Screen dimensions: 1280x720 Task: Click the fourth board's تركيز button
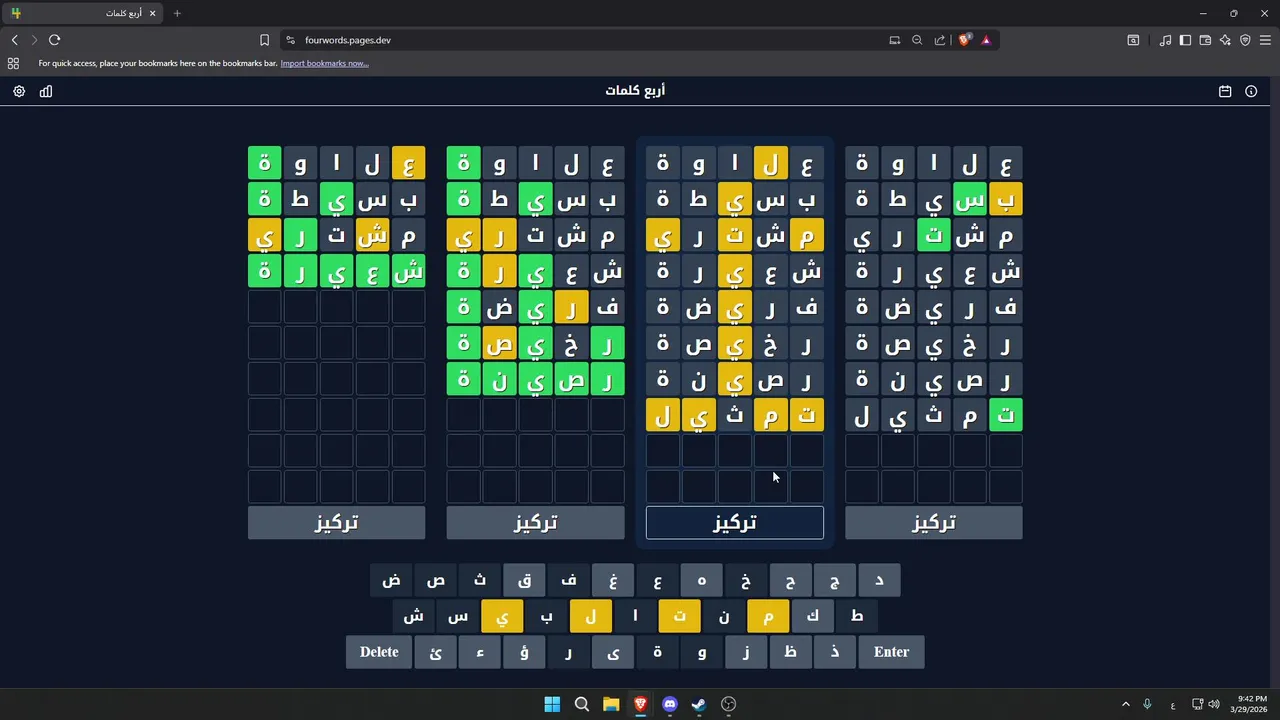click(934, 522)
